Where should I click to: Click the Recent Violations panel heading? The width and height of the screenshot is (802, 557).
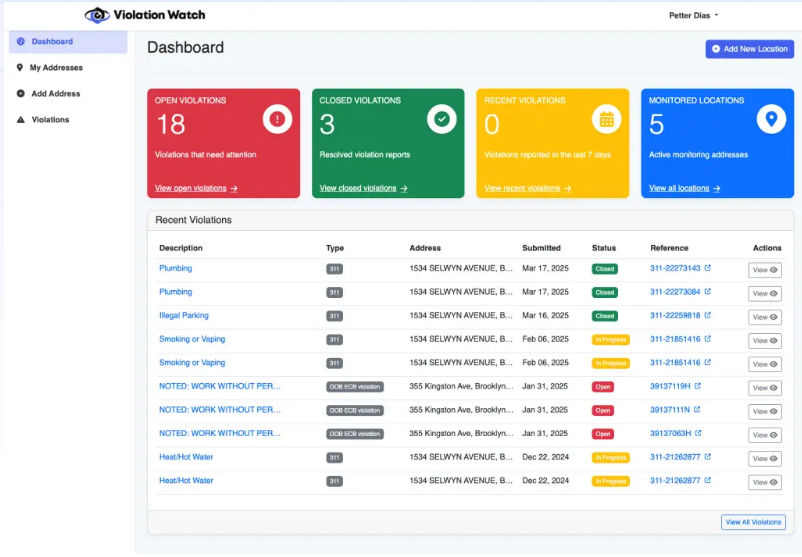(193, 220)
